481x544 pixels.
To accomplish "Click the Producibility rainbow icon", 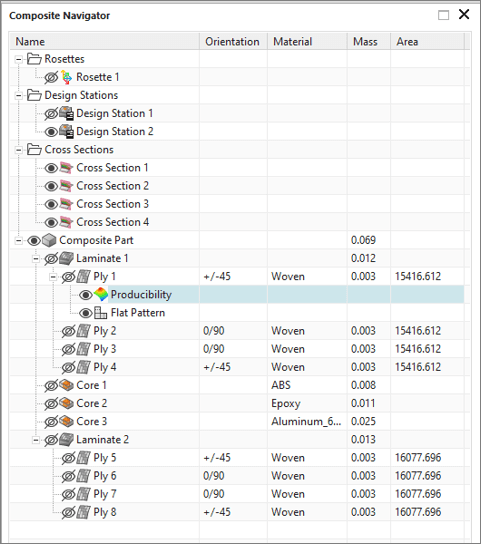I will coord(101,295).
